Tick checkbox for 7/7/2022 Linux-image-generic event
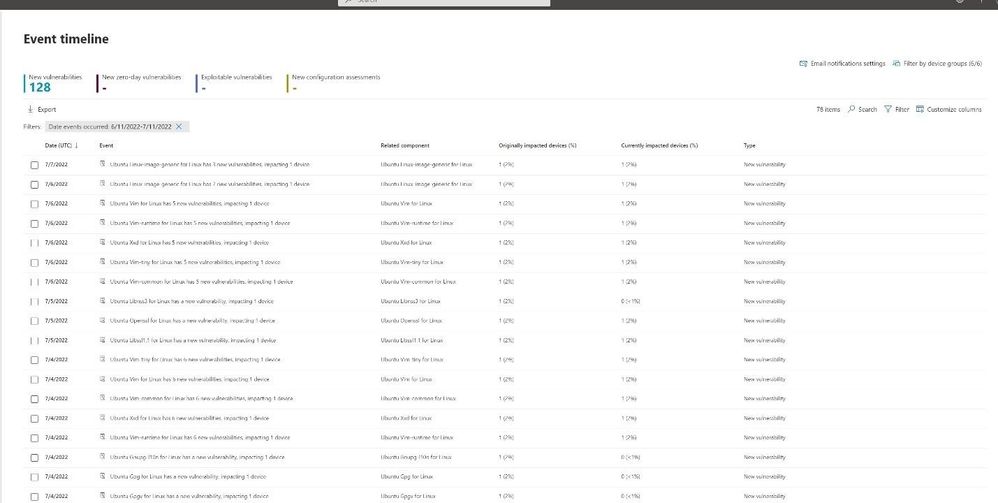Image resolution: width=998 pixels, height=503 pixels. 34,165
